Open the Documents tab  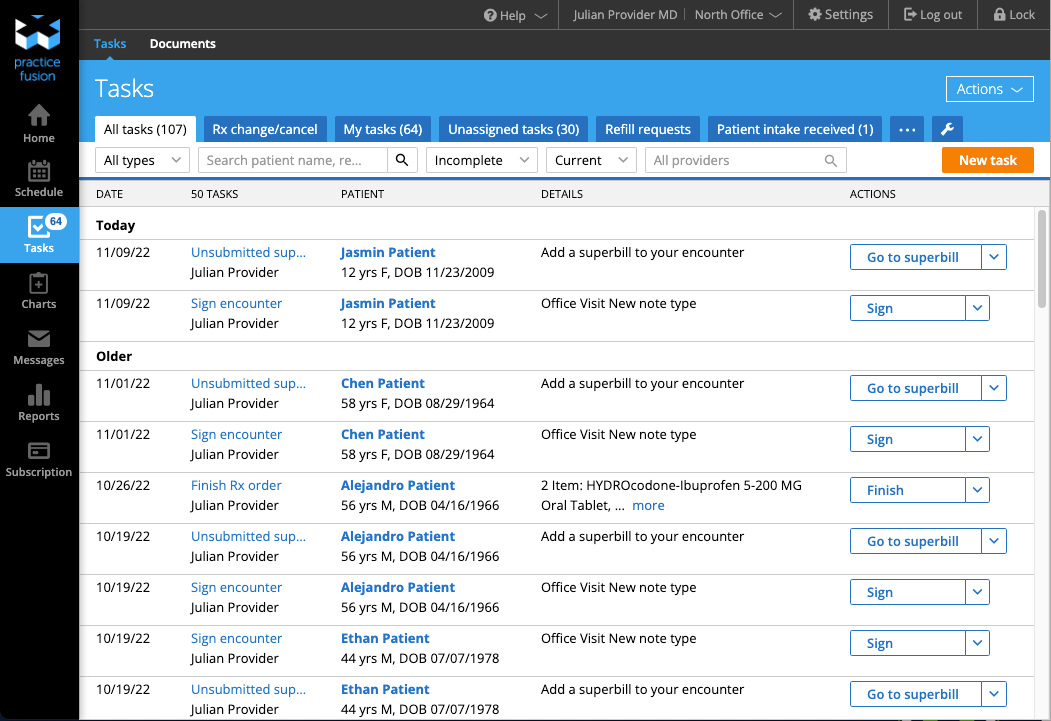pos(182,44)
